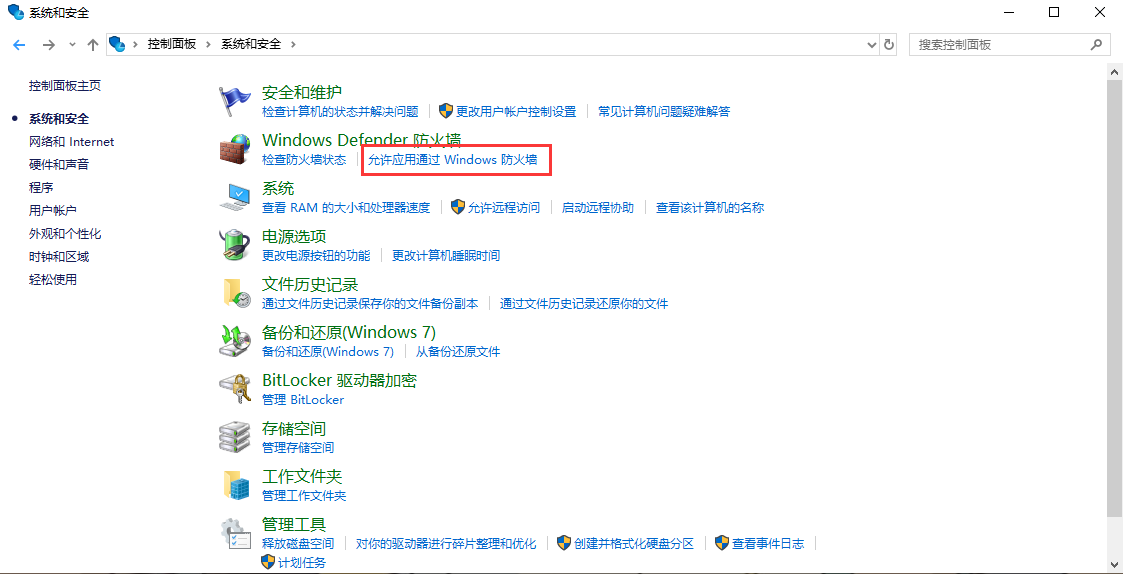Image resolution: width=1123 pixels, height=574 pixels.
Task: Click the refresh button next to address bar
Action: point(889,44)
